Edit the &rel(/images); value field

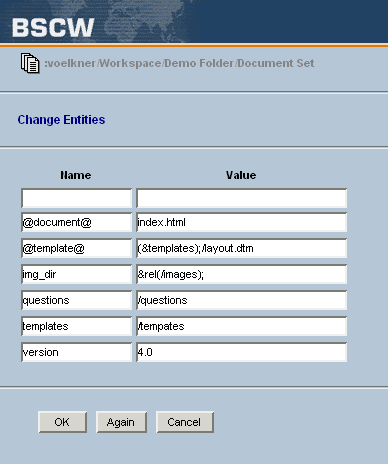(242, 274)
